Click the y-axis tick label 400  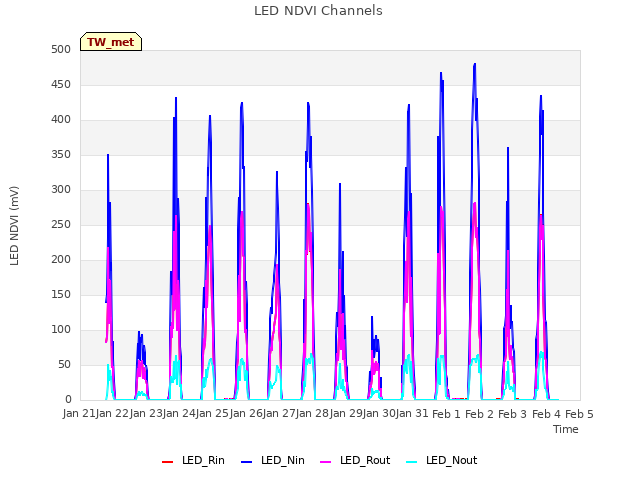pyautogui.click(x=61, y=120)
